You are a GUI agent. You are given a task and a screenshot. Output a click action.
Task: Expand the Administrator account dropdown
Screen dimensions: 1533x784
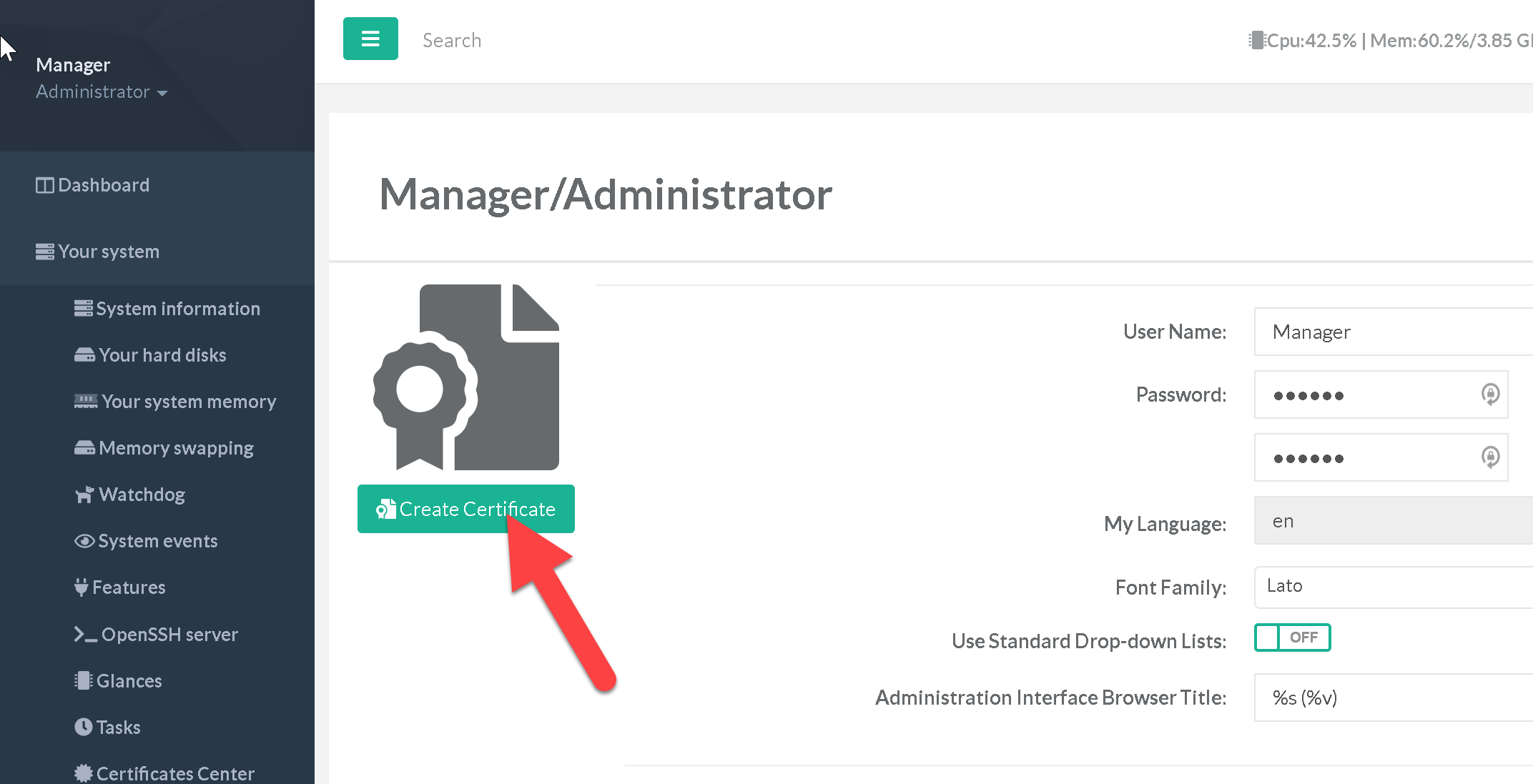click(102, 92)
